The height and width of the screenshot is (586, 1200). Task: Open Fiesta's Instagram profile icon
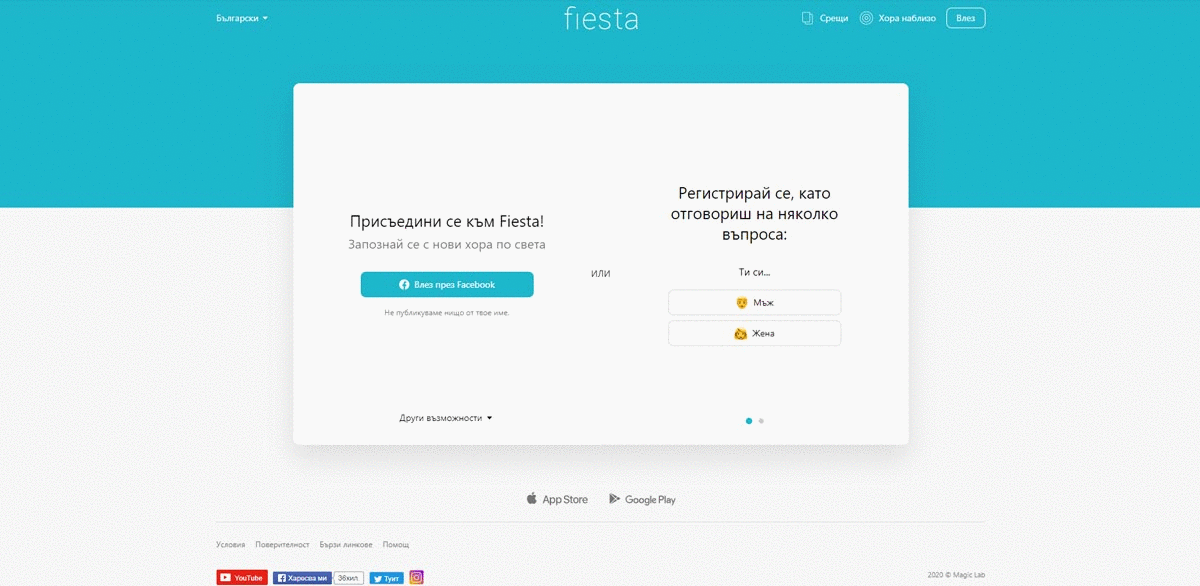click(x=416, y=577)
